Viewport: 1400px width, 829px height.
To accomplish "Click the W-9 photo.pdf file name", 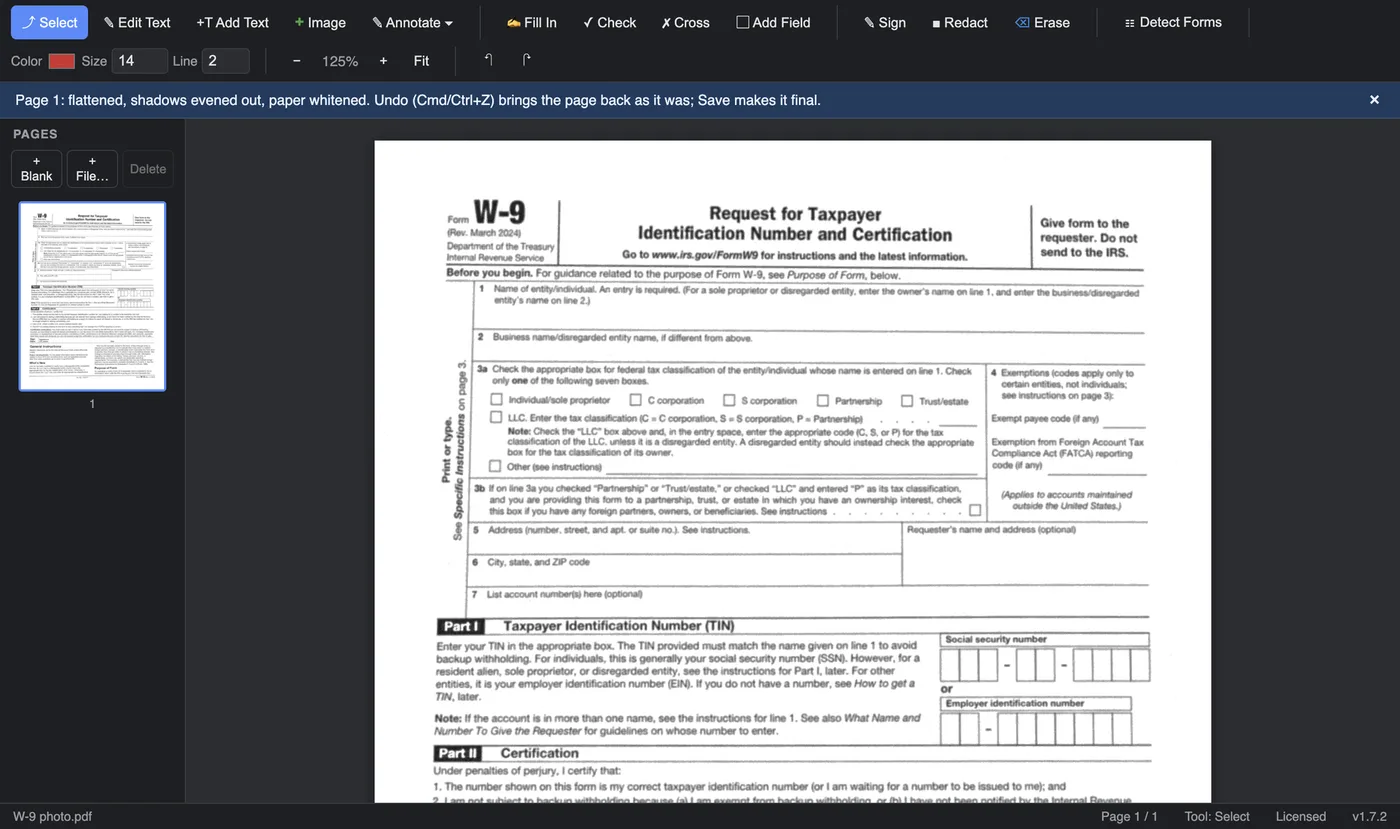I will click(52, 816).
